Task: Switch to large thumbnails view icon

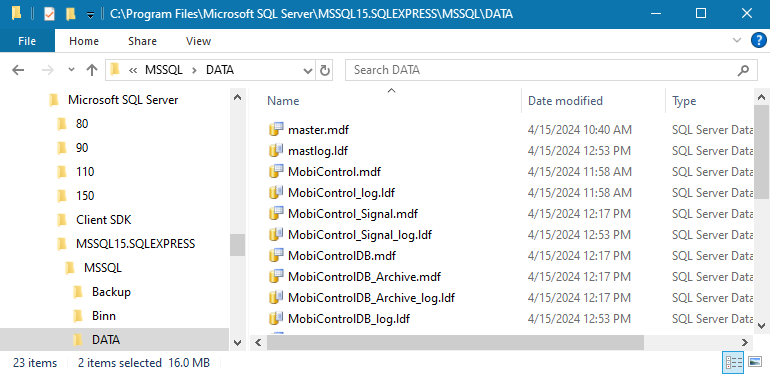Action: [755, 362]
